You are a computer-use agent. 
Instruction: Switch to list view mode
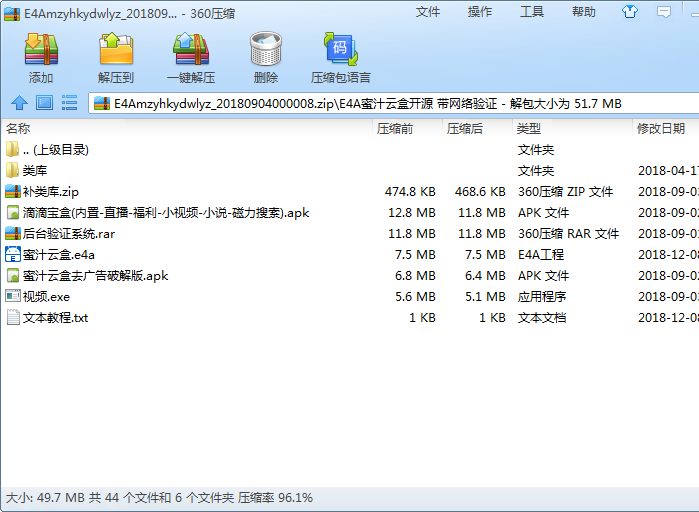point(69,103)
